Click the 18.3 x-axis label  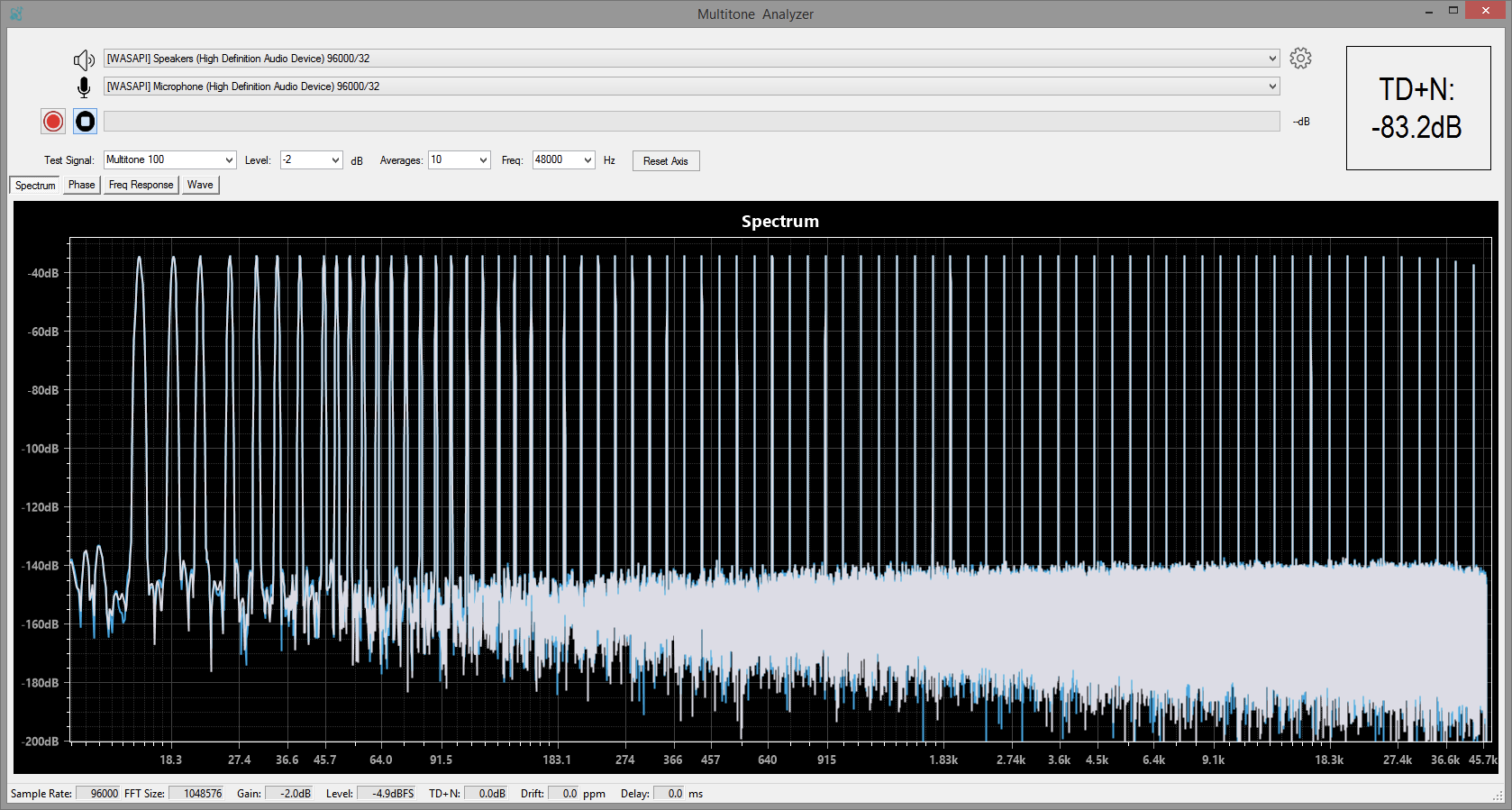tap(170, 760)
